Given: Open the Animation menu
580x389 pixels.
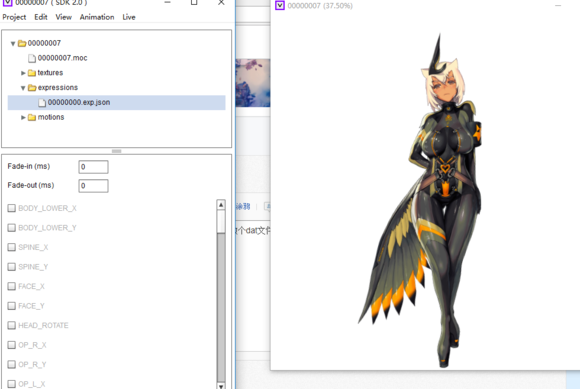Looking at the screenshot, I should (x=97, y=17).
